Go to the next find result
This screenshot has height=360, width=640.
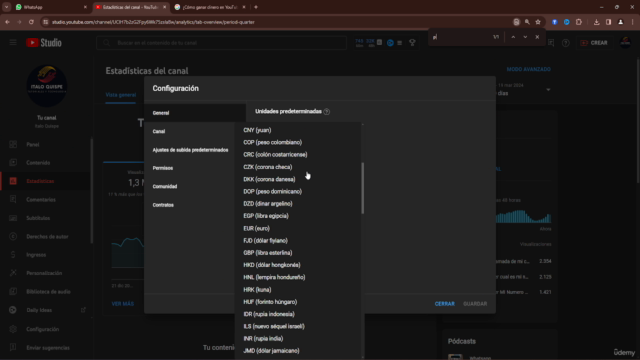(x=525, y=37)
